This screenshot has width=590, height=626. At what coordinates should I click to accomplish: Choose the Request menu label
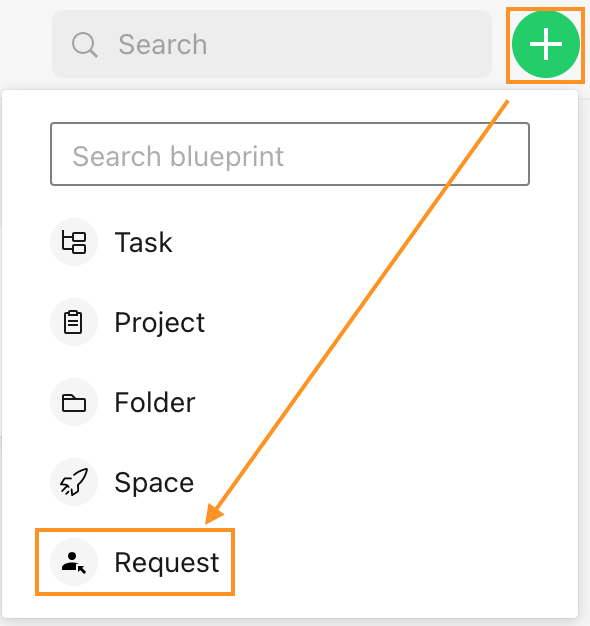[167, 563]
